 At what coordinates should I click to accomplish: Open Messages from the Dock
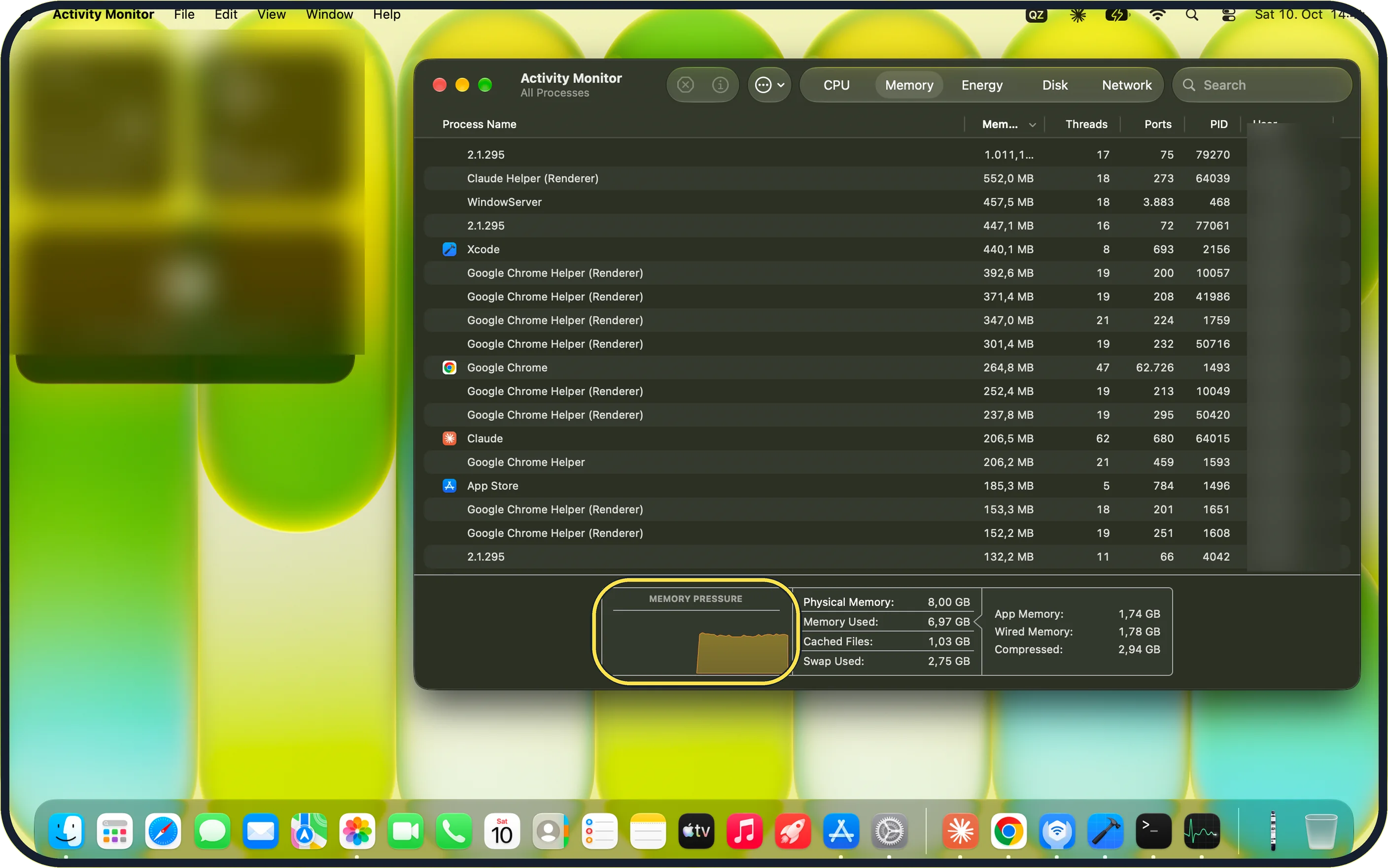[212, 831]
